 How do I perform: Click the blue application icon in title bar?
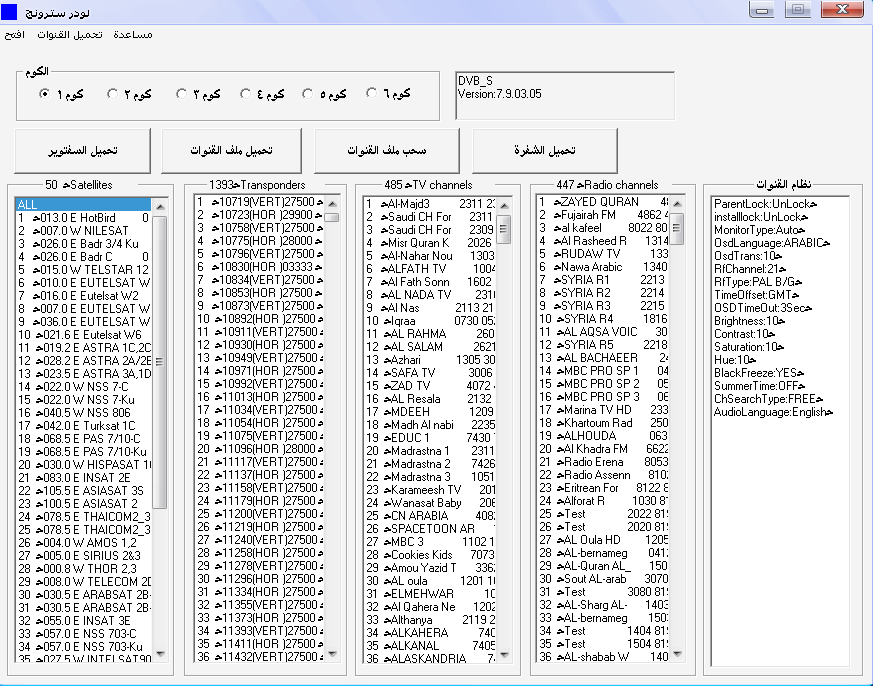coord(9,11)
